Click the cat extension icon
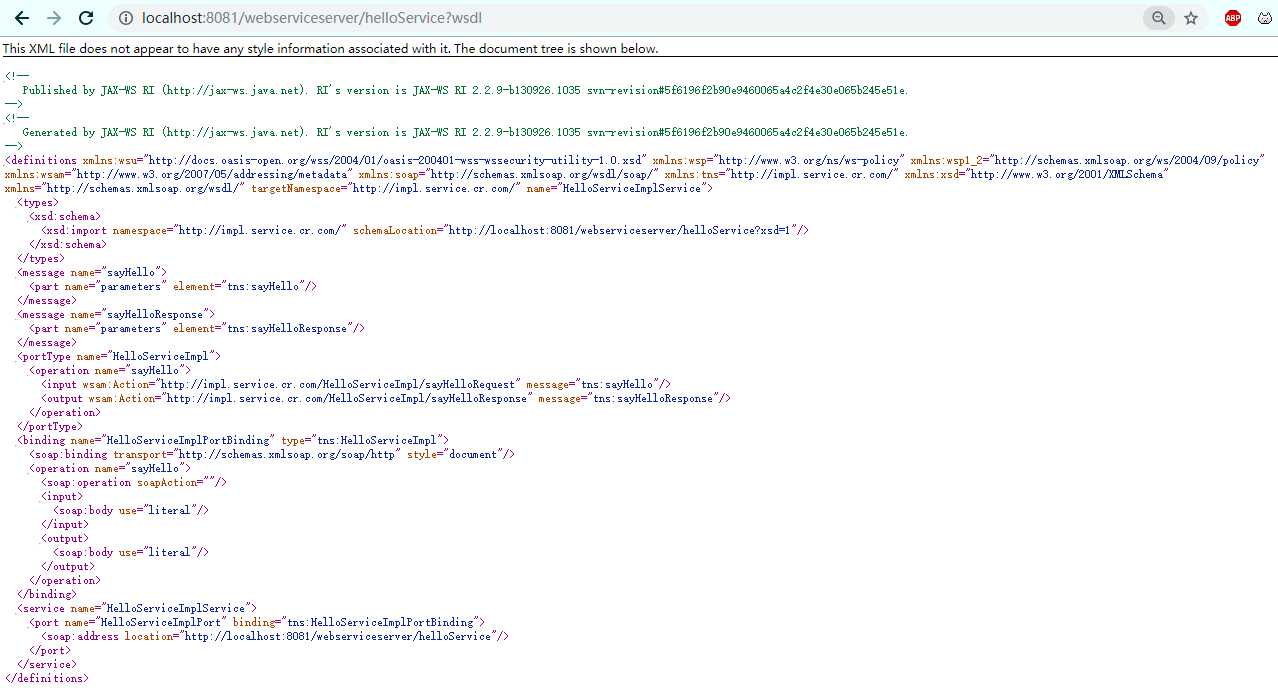 (x=1265, y=18)
